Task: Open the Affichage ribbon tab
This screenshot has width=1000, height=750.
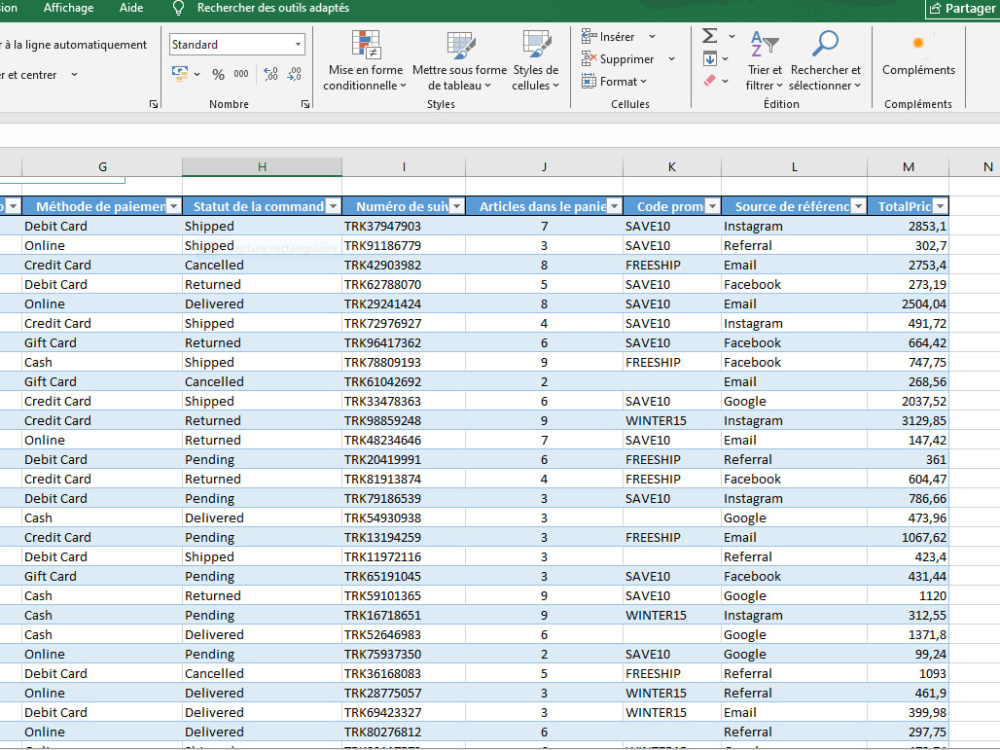Action: pos(68,8)
